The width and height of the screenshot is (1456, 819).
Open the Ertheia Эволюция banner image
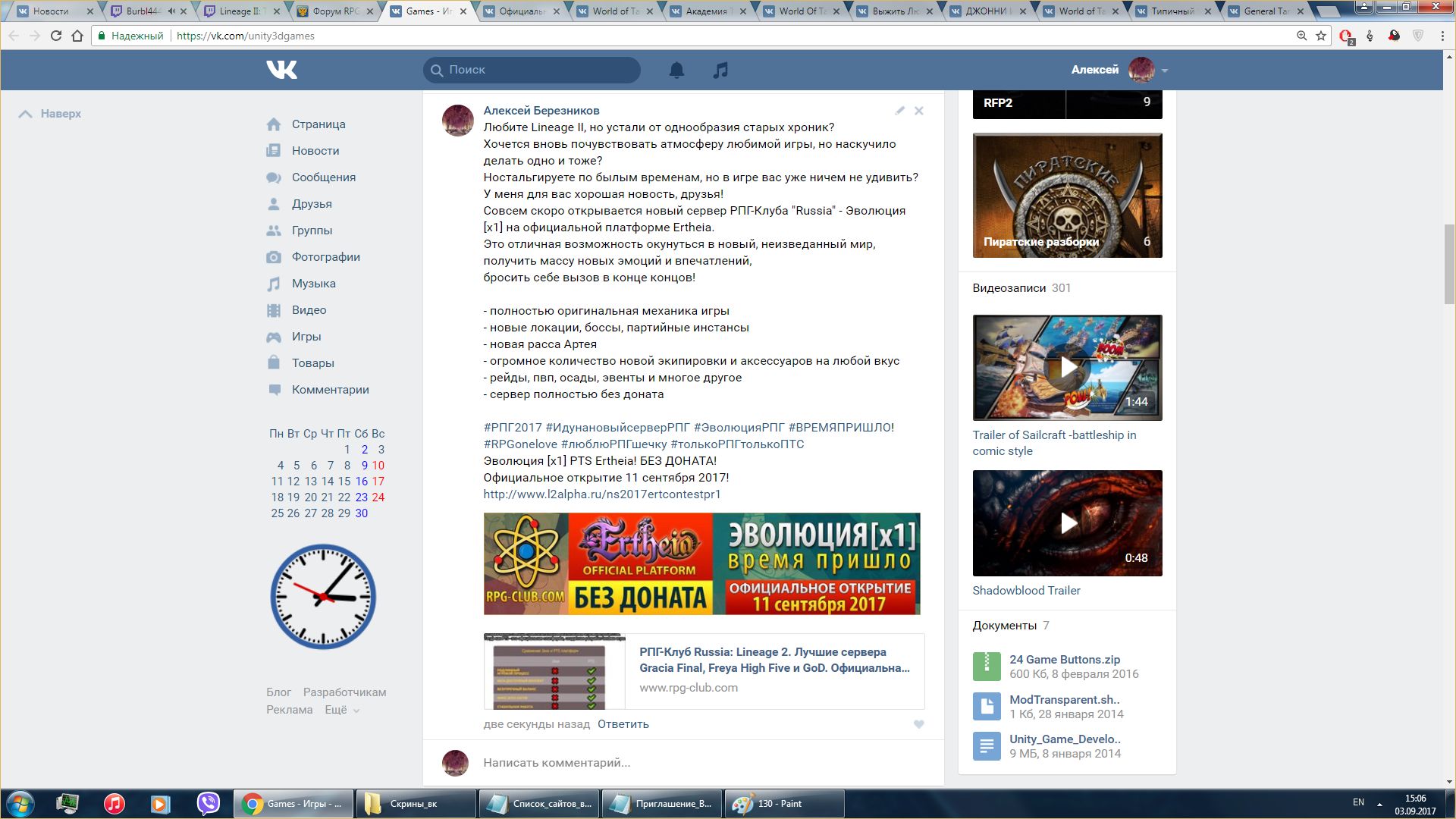[x=701, y=563]
